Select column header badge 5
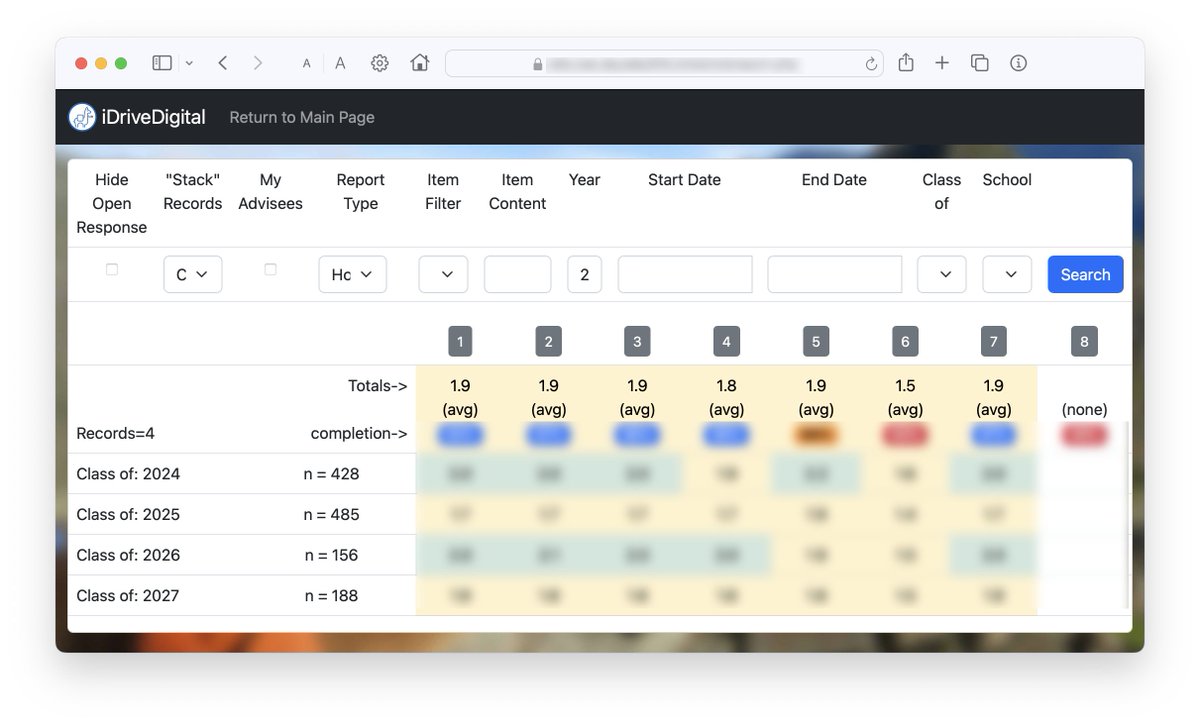The height and width of the screenshot is (726, 1200). 816,341
